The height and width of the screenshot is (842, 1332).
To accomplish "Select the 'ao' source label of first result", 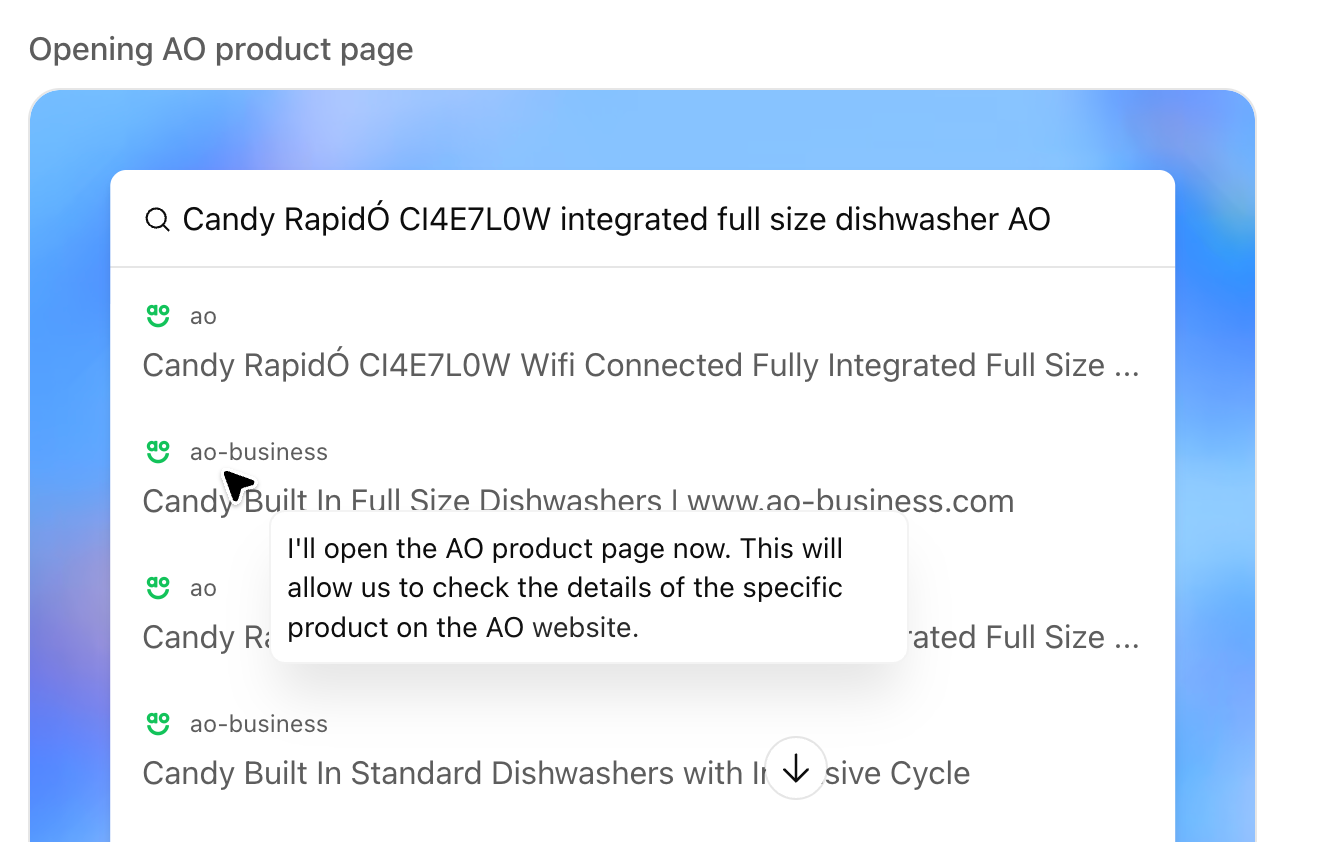I will [x=203, y=317].
